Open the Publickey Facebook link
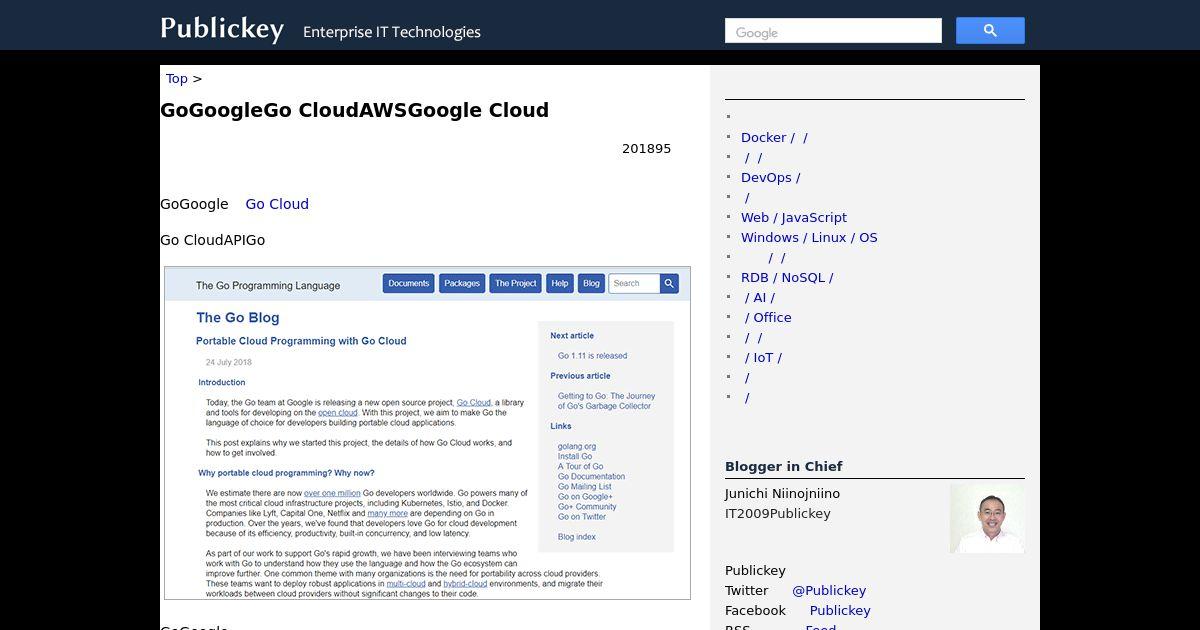1200x630 pixels. [x=840, y=611]
